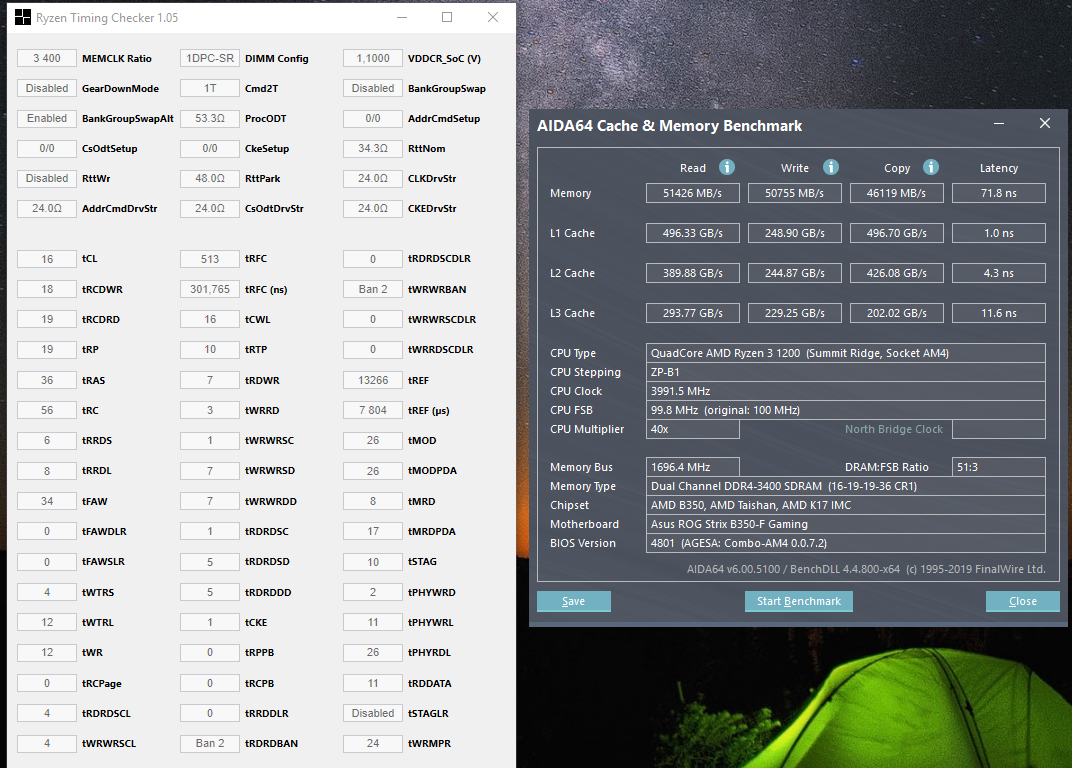Click the Ryzen Timing Checker app icon
The image size is (1072, 768).
[23, 17]
